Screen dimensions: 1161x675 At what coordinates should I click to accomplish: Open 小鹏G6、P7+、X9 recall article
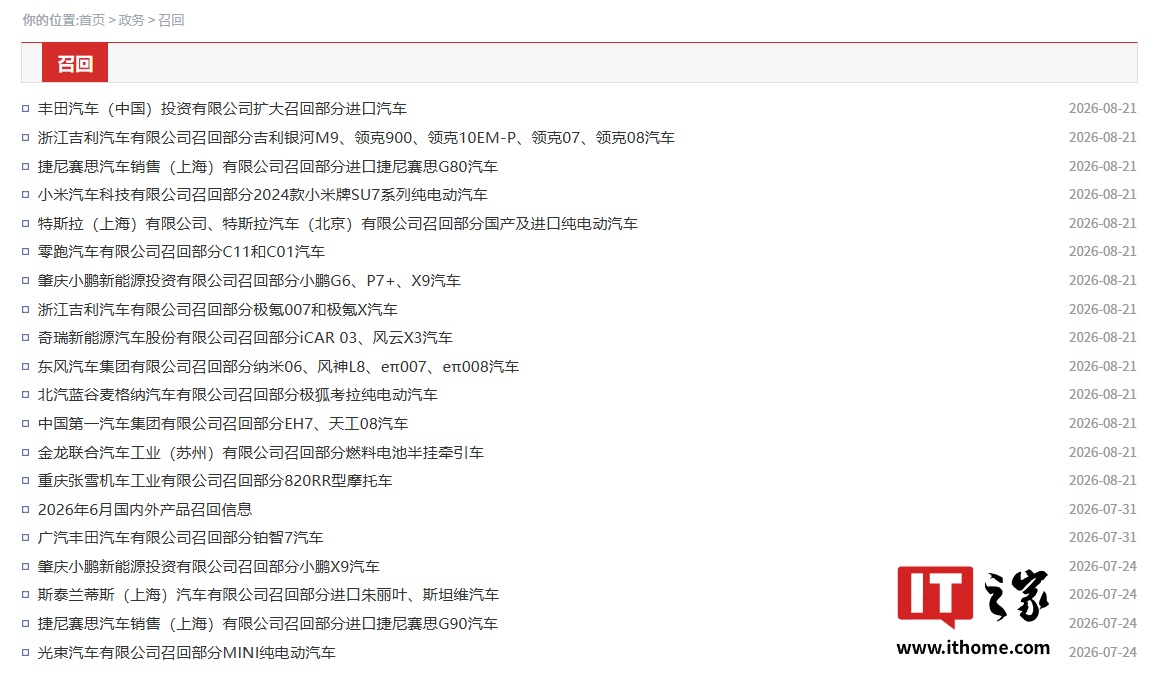click(x=250, y=281)
